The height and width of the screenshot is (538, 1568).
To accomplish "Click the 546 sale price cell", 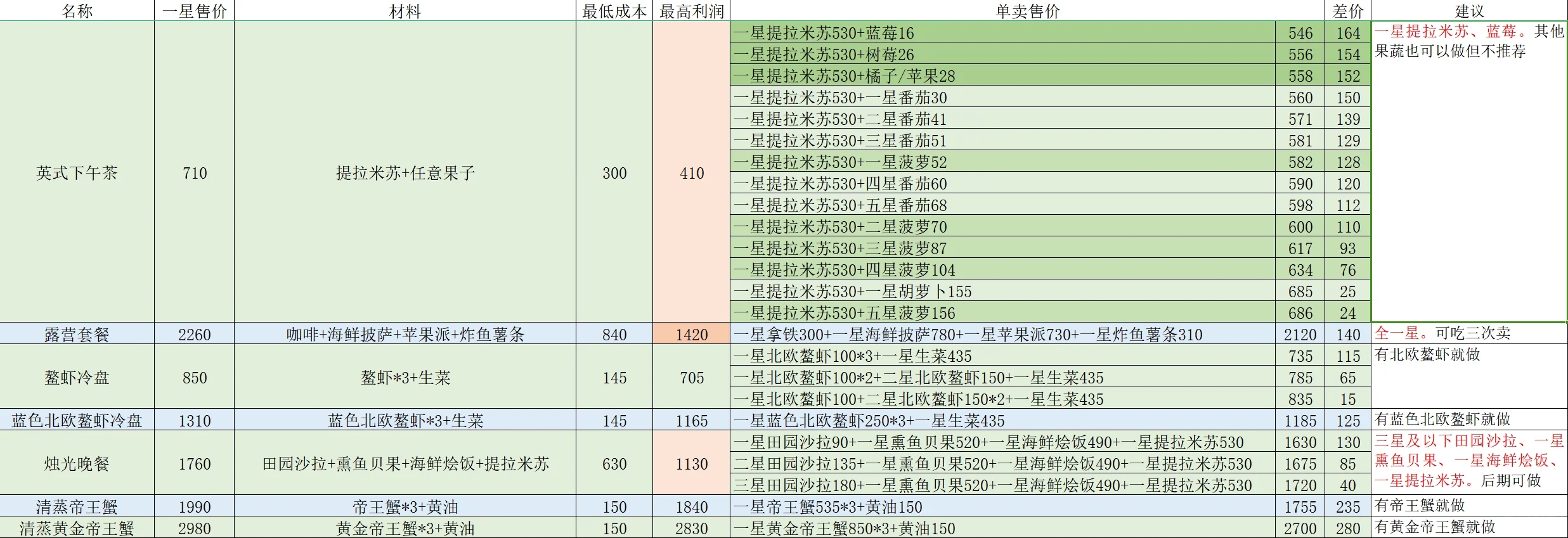I will tap(1300, 32).
